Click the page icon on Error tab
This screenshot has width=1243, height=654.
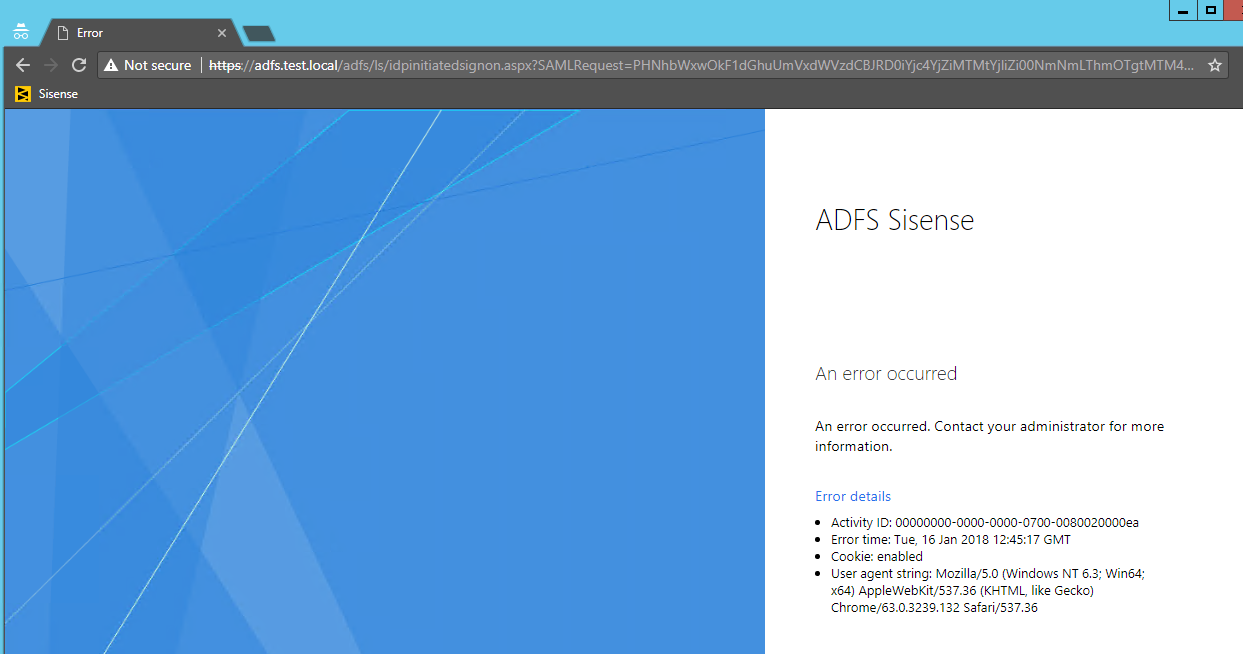(x=62, y=33)
